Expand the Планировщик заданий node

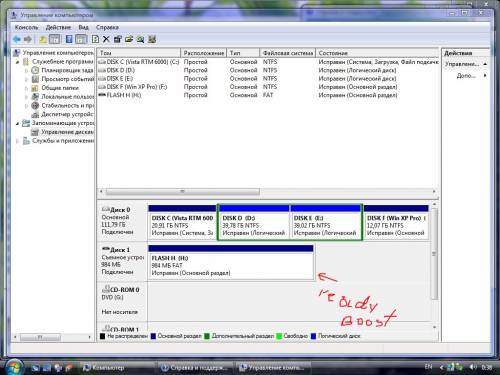click(x=26, y=70)
